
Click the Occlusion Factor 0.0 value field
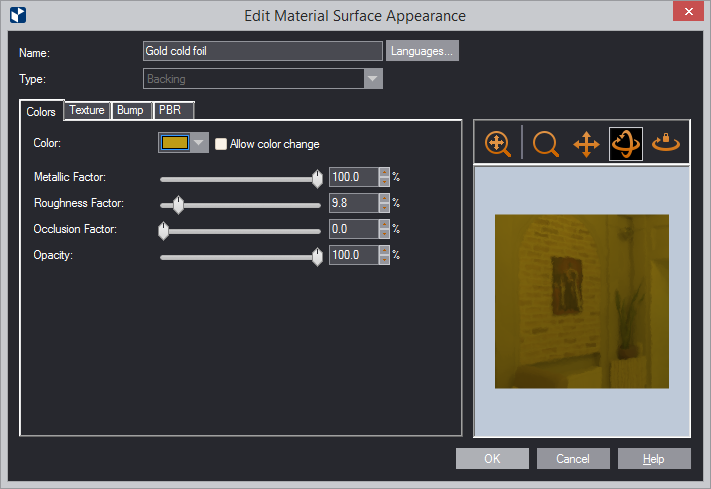354,229
